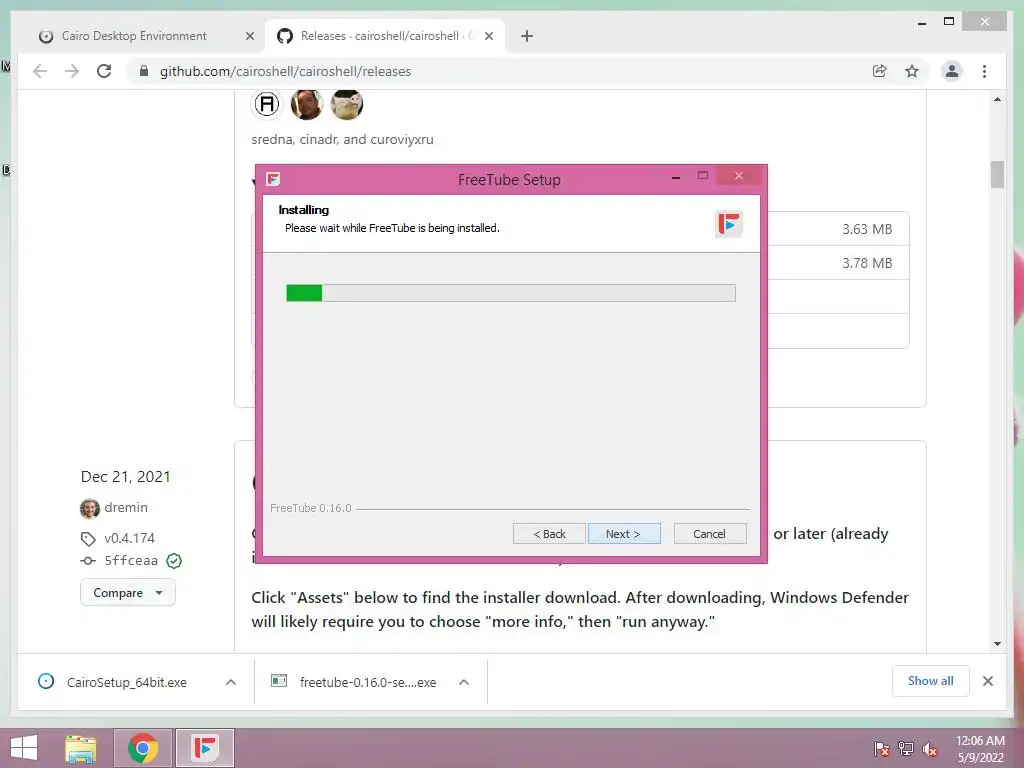The width and height of the screenshot is (1024, 768).
Task: Cancel the FreeTube installation
Action: [x=710, y=534]
